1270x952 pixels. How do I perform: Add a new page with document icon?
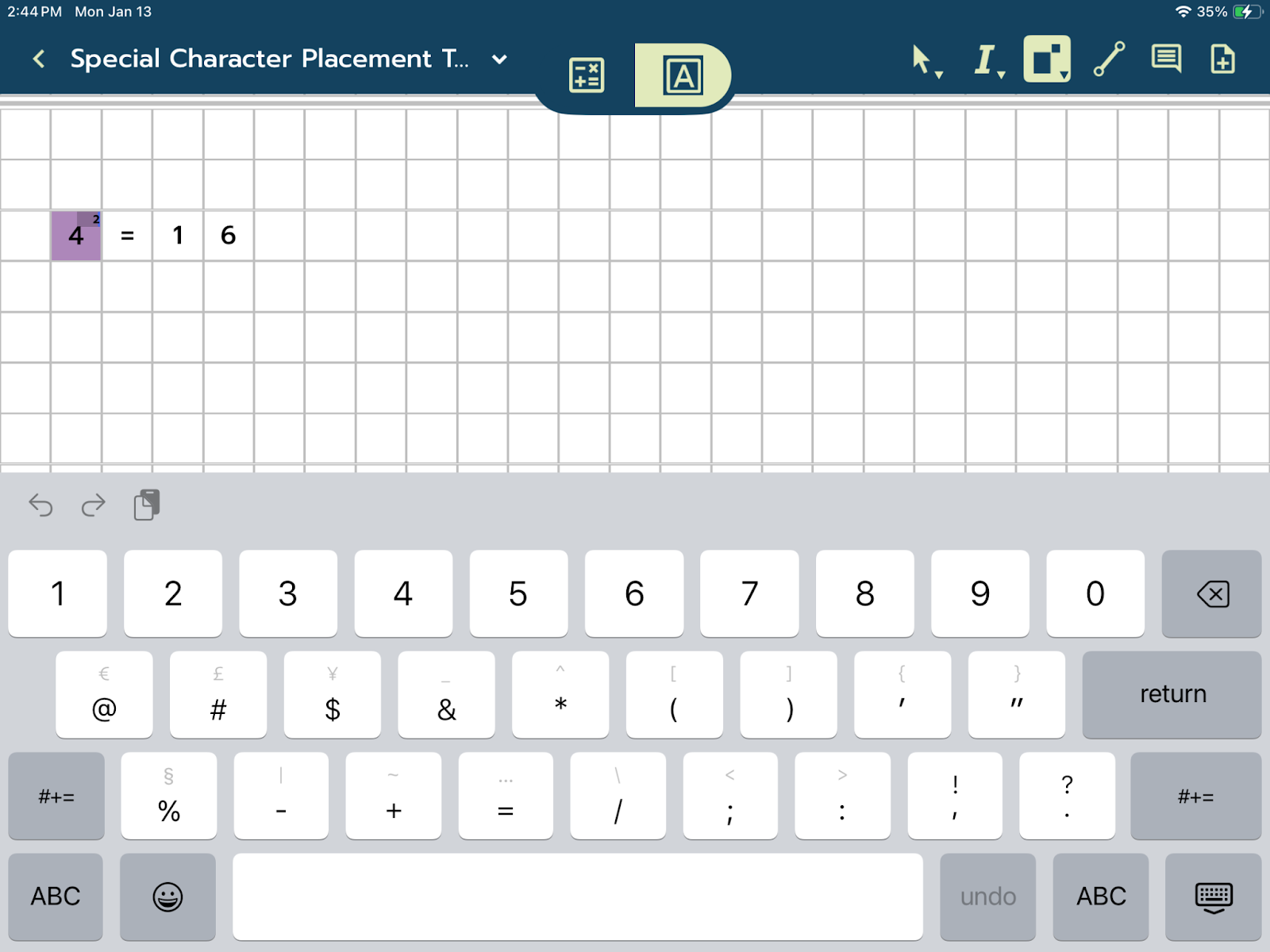click(x=1222, y=59)
